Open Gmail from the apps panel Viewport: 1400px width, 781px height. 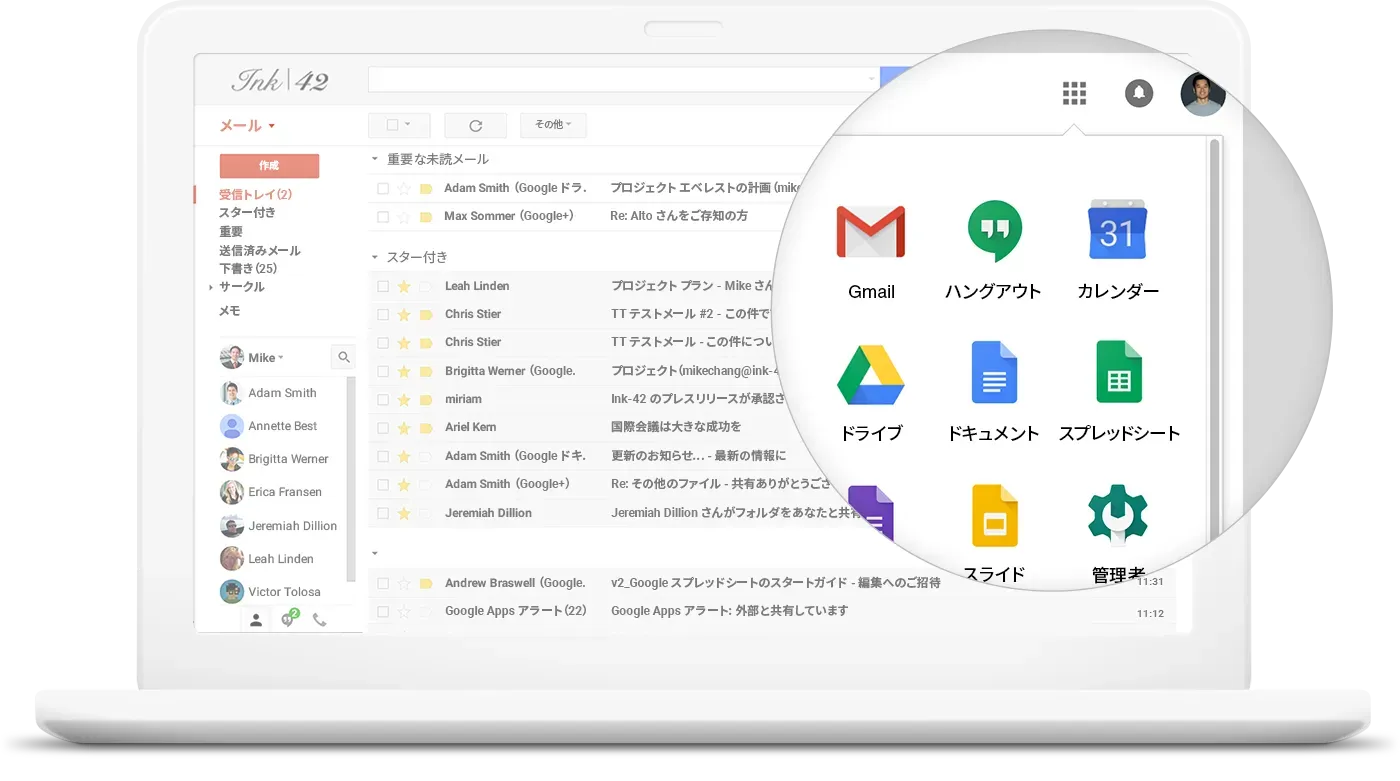871,252
